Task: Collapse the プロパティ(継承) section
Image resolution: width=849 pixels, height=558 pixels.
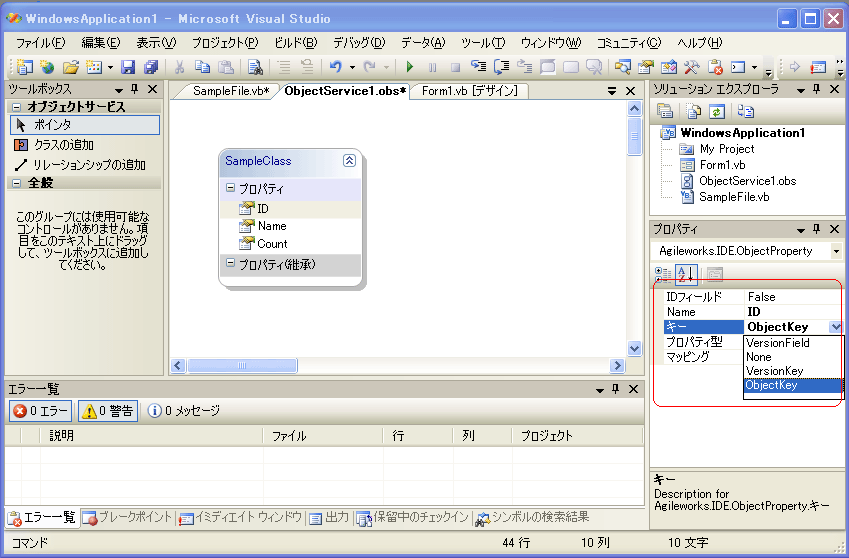Action: coord(230,263)
